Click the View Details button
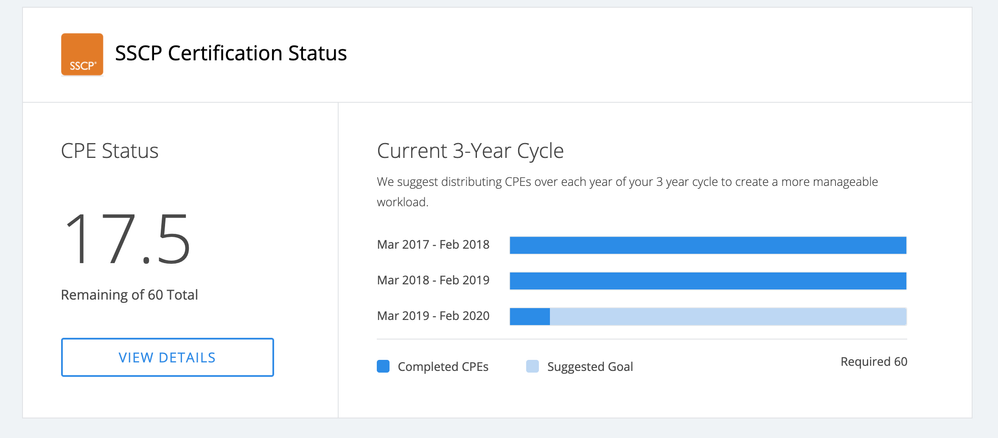Viewport: 998px width, 438px height. (x=167, y=357)
